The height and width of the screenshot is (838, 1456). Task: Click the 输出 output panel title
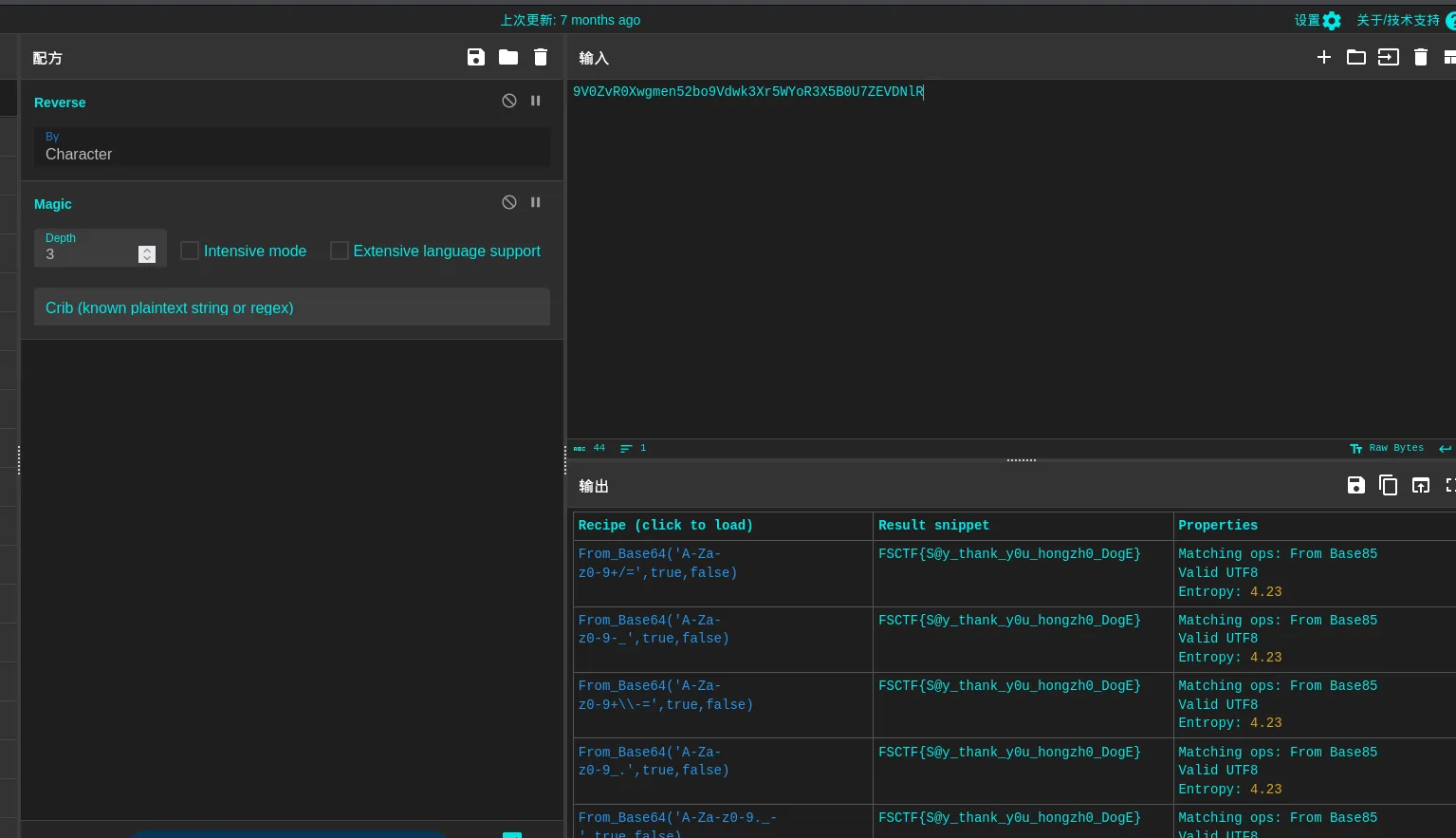594,486
